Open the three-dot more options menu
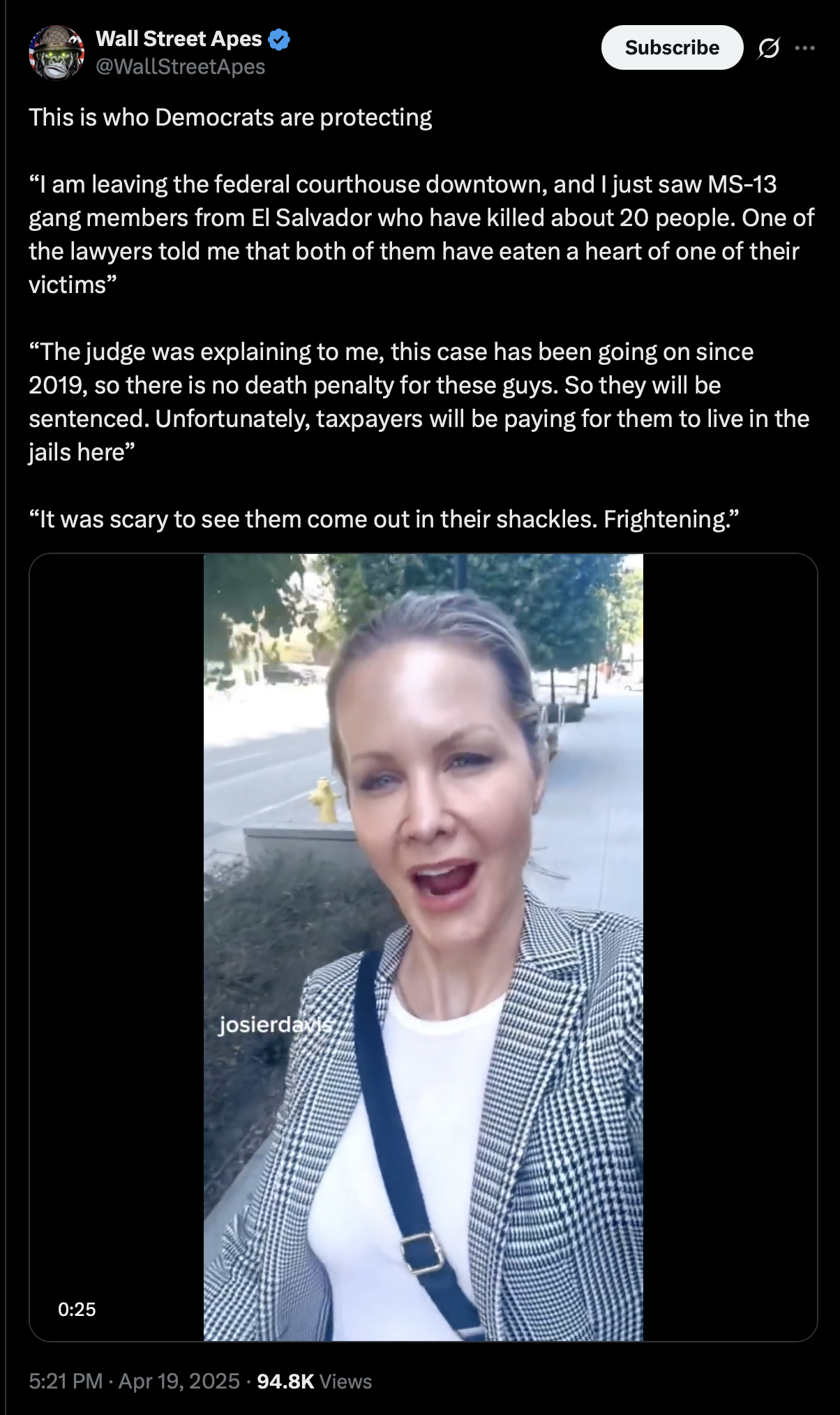 (804, 48)
